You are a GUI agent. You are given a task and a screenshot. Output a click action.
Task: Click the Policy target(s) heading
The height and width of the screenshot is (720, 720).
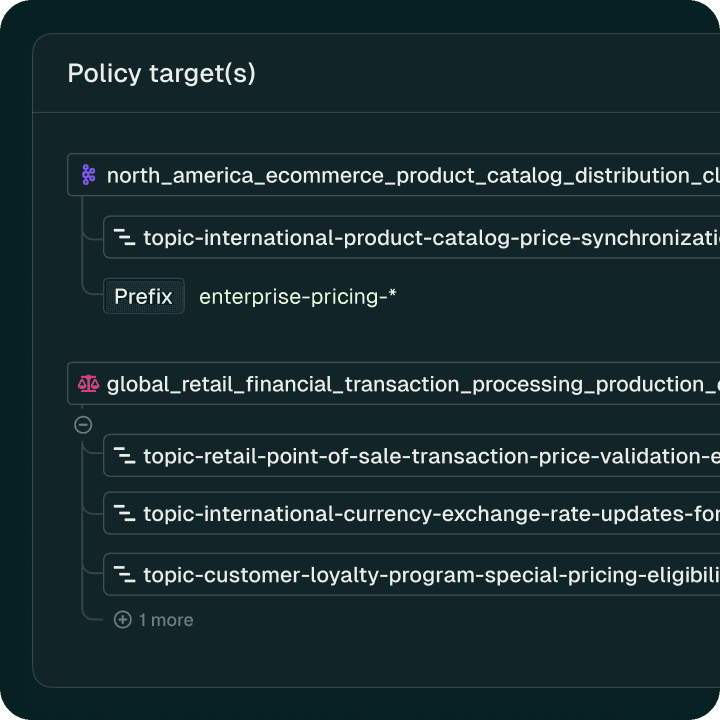click(x=161, y=74)
